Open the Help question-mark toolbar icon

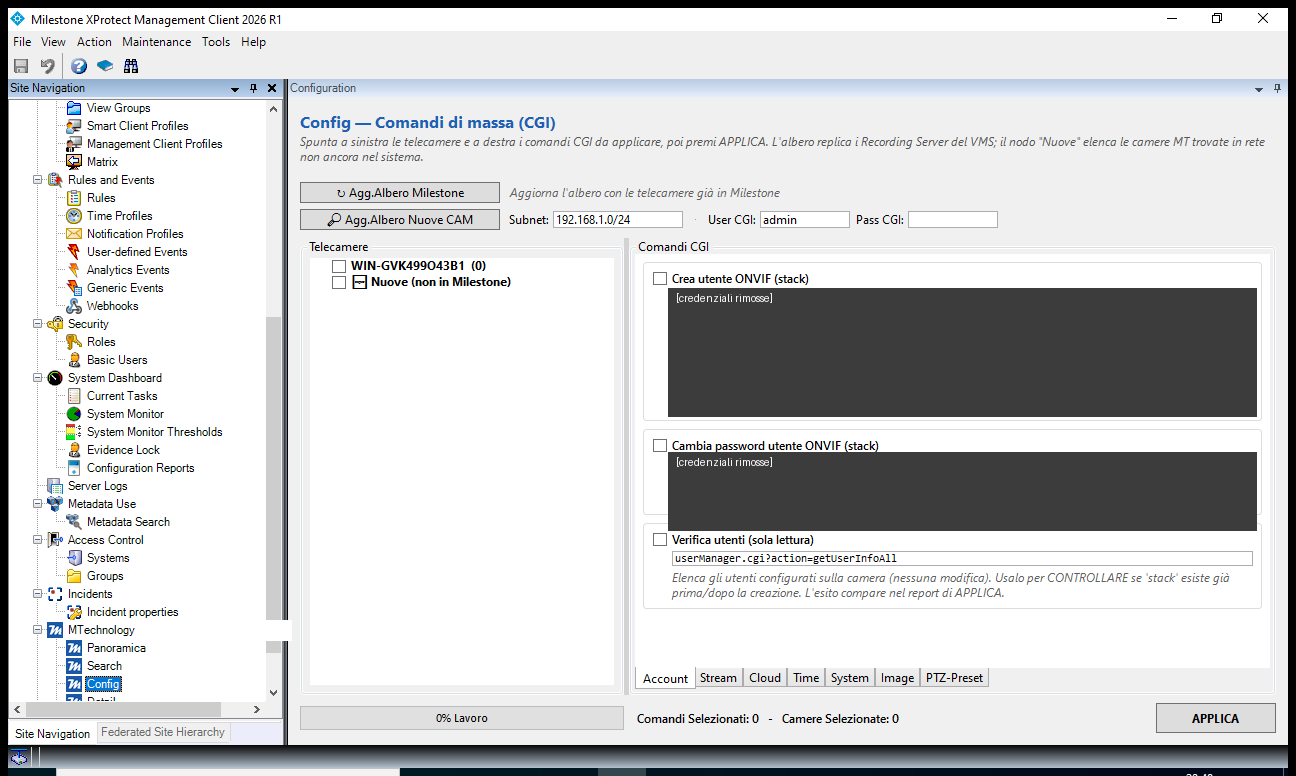point(79,66)
